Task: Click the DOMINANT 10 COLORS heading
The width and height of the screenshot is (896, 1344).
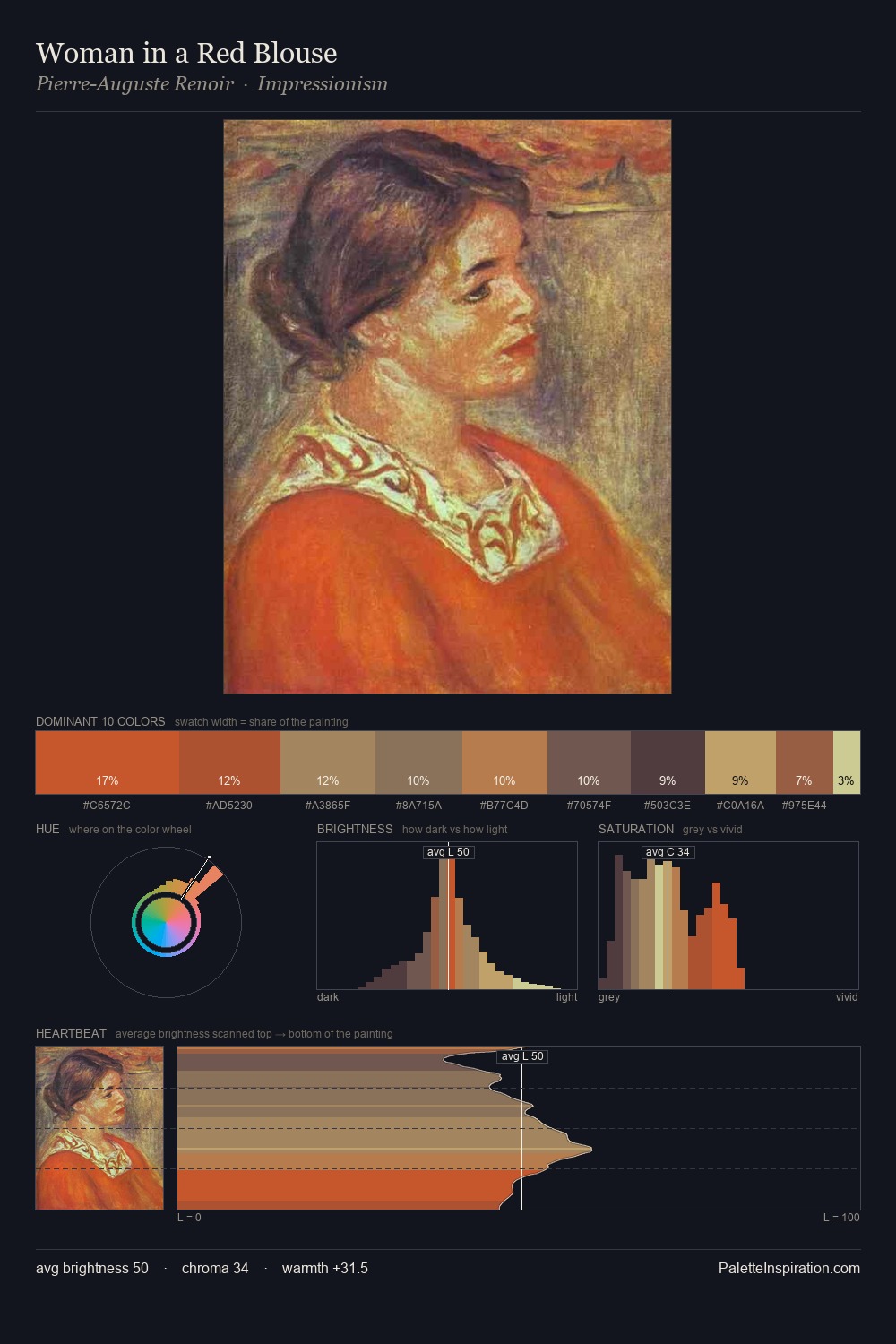Action: coord(100,721)
